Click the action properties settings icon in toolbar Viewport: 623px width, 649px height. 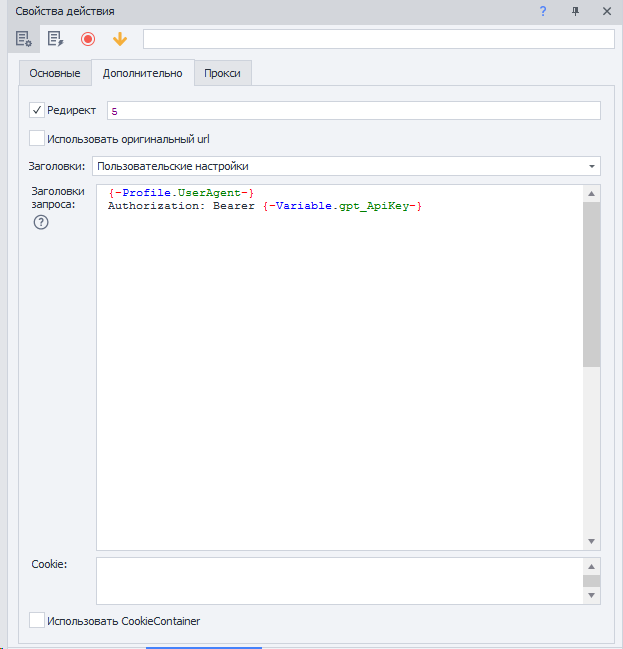click(x=24, y=39)
